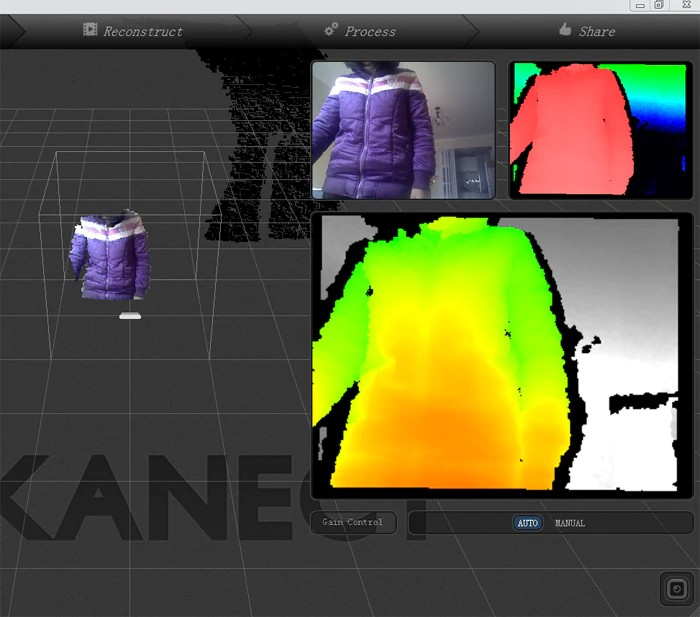Open the Reconstruct tab
700x617 pixels.
(x=142, y=31)
